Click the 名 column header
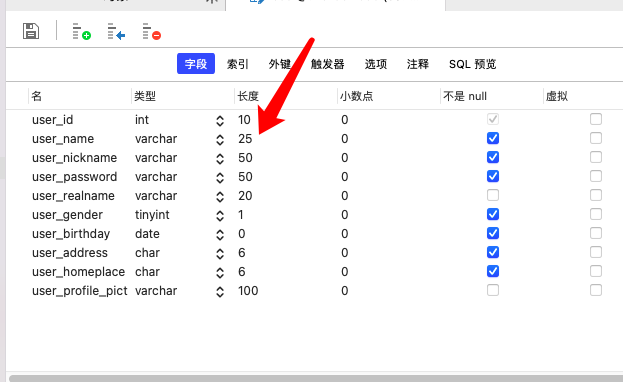This screenshot has height=382, width=623. pyautogui.click(x=37, y=96)
